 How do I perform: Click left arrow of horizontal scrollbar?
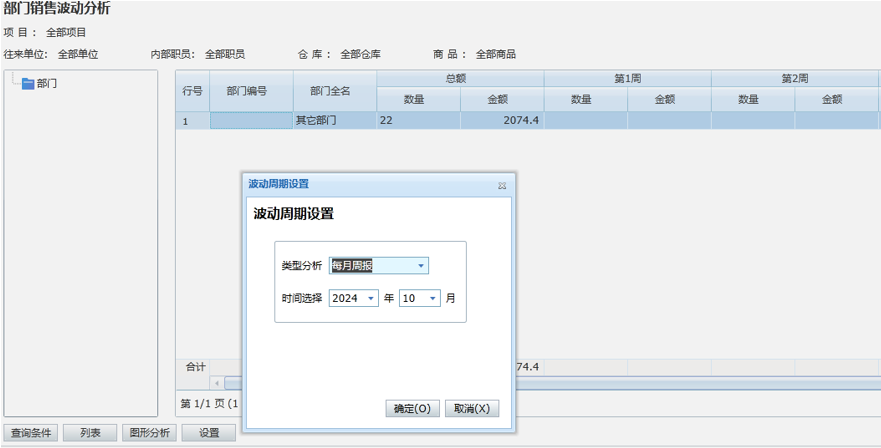click(x=217, y=383)
